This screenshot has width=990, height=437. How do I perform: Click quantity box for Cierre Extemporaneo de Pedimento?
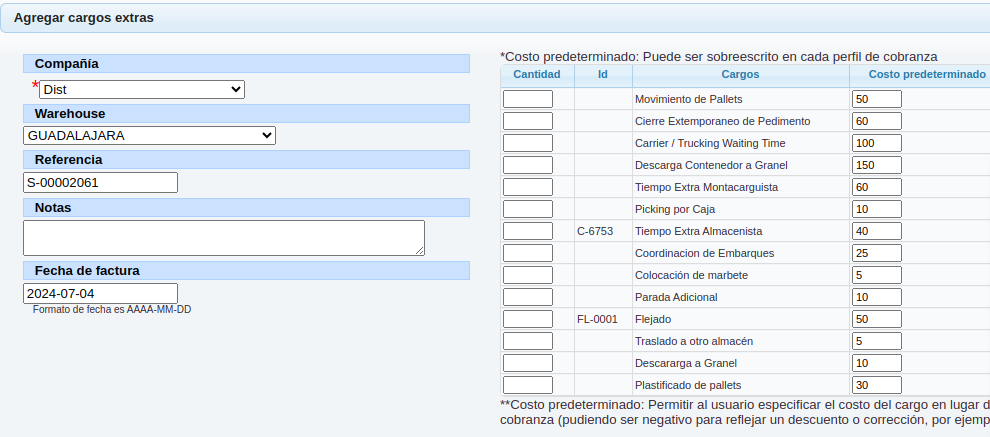pyautogui.click(x=528, y=121)
